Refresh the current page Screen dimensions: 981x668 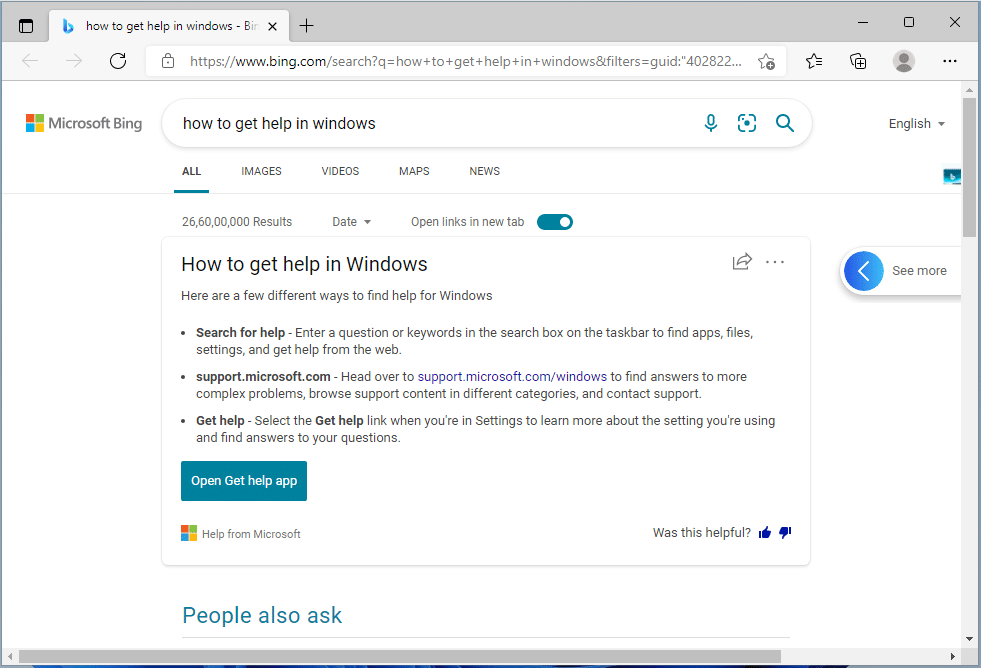[118, 61]
